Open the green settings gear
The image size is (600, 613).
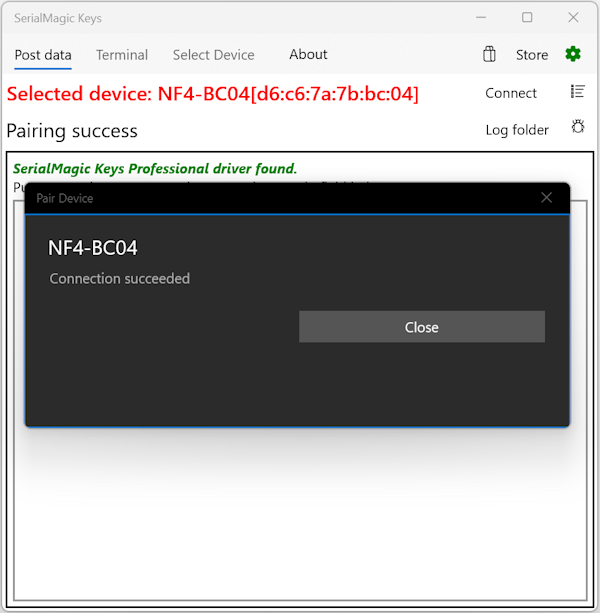click(x=573, y=54)
